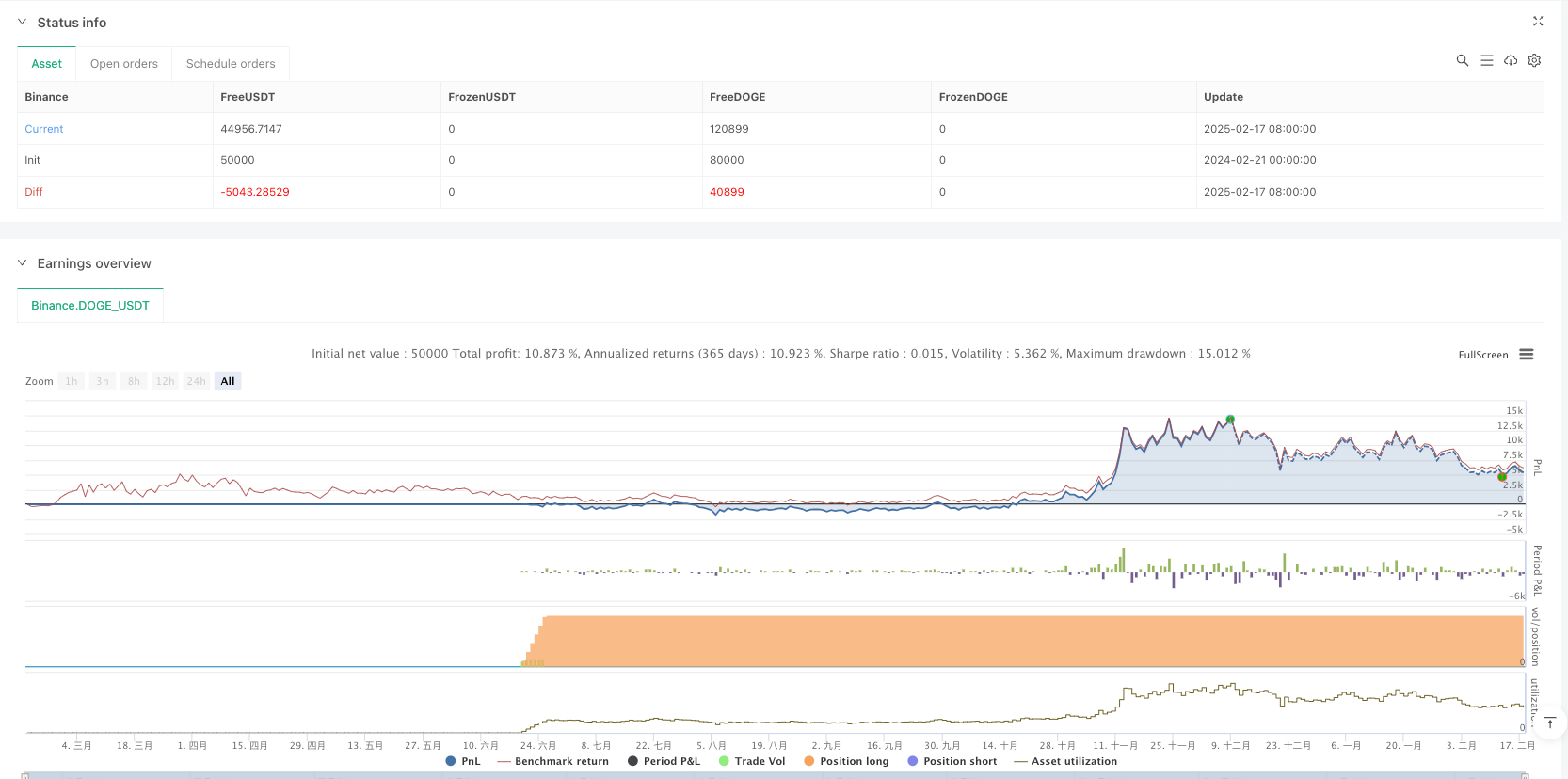Viewport: 1568px width, 779px height.
Task: Click the Diff row label
Action: 34,192
